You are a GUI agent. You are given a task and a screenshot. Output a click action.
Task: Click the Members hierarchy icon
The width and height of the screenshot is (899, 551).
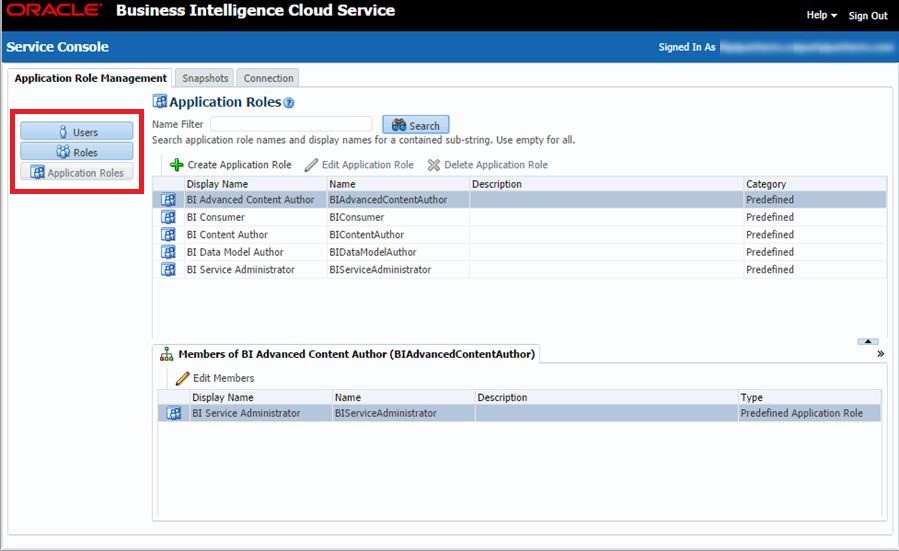[x=166, y=354]
